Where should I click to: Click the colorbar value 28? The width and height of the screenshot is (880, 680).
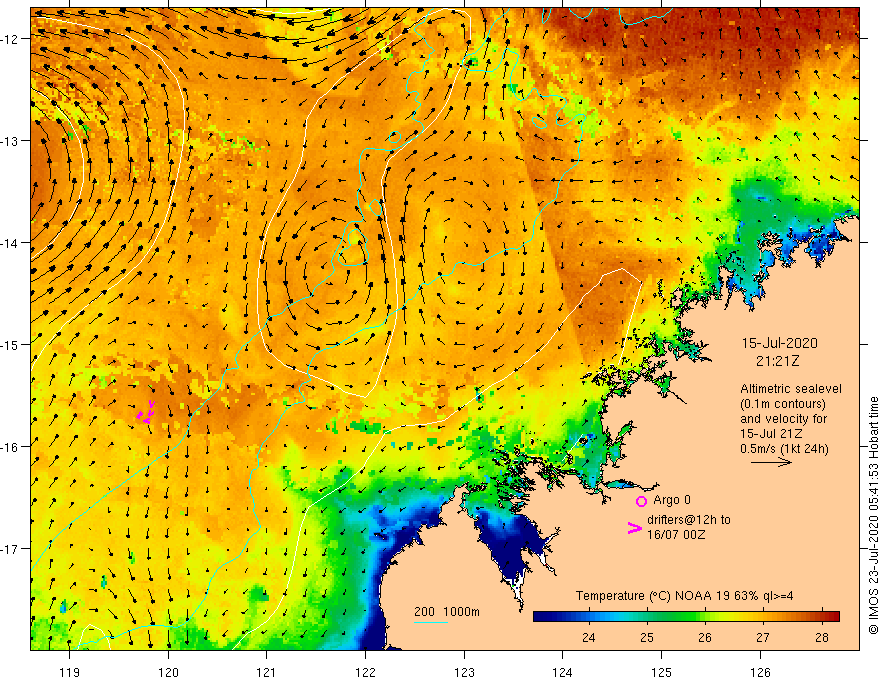tap(822, 638)
